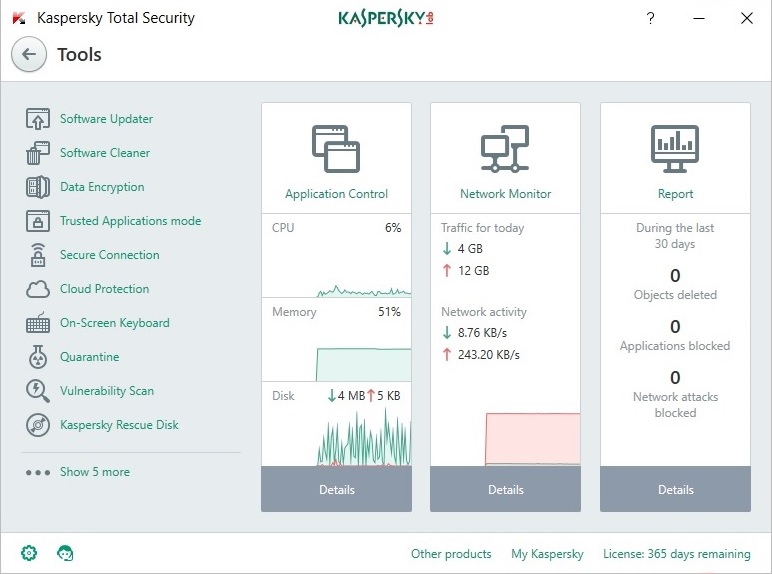Screen dimensions: 772x574
Task: Open Secure Connection link
Action: coord(110,255)
